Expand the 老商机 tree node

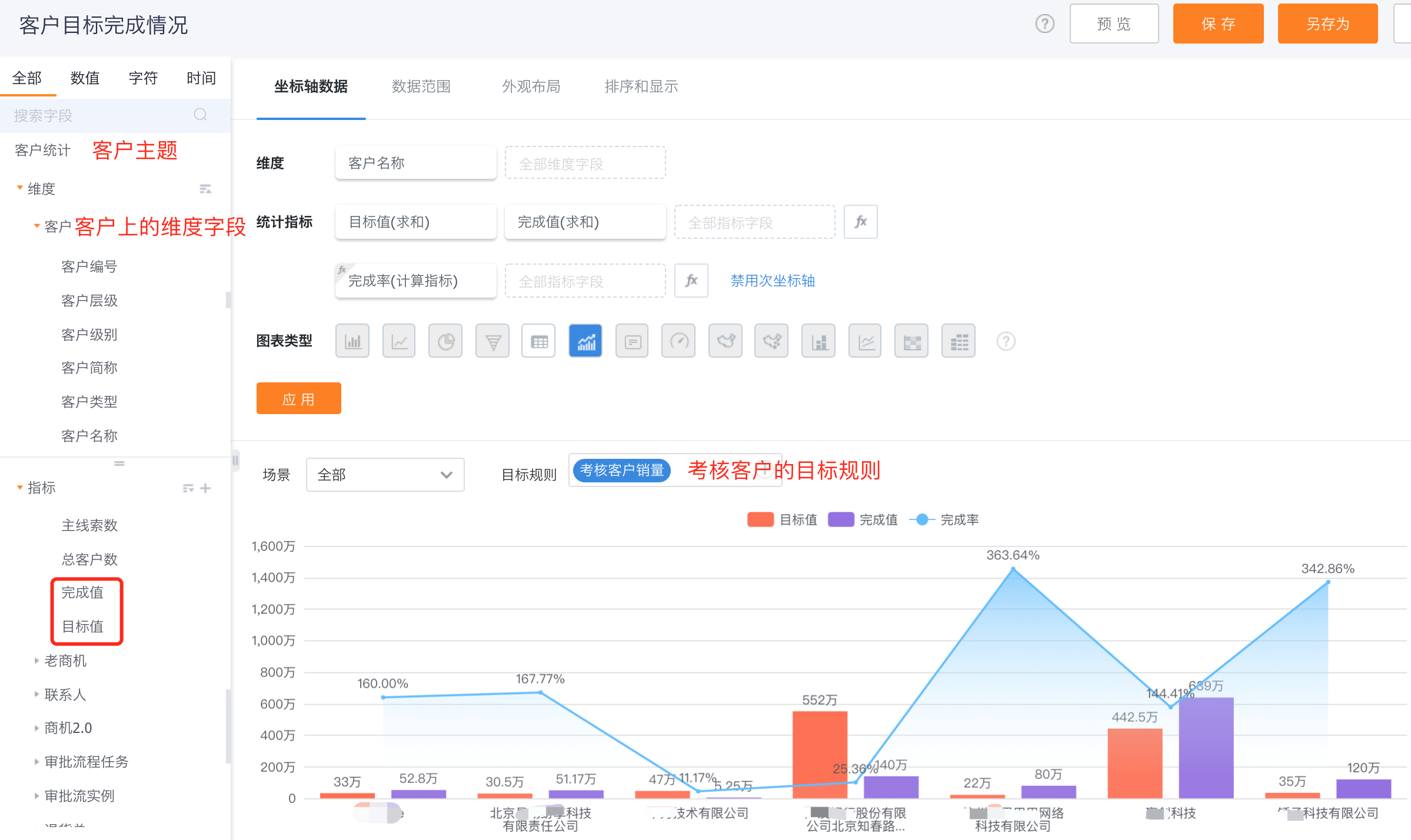click(x=36, y=661)
